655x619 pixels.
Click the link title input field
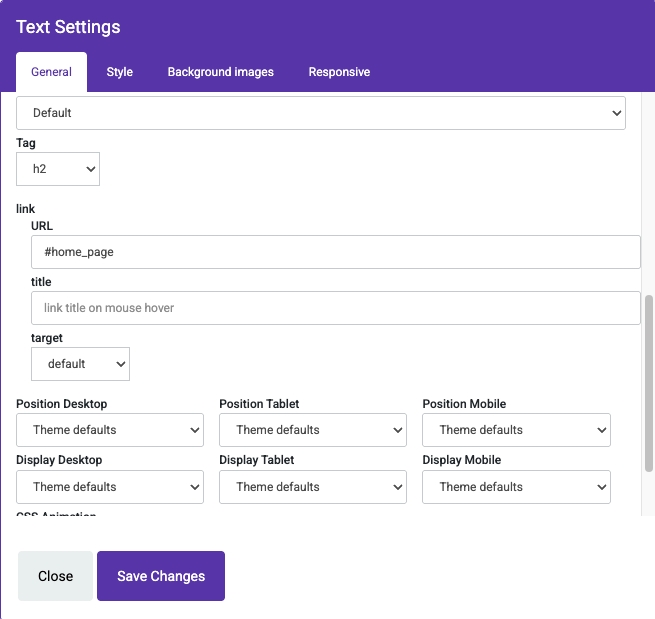click(335, 308)
